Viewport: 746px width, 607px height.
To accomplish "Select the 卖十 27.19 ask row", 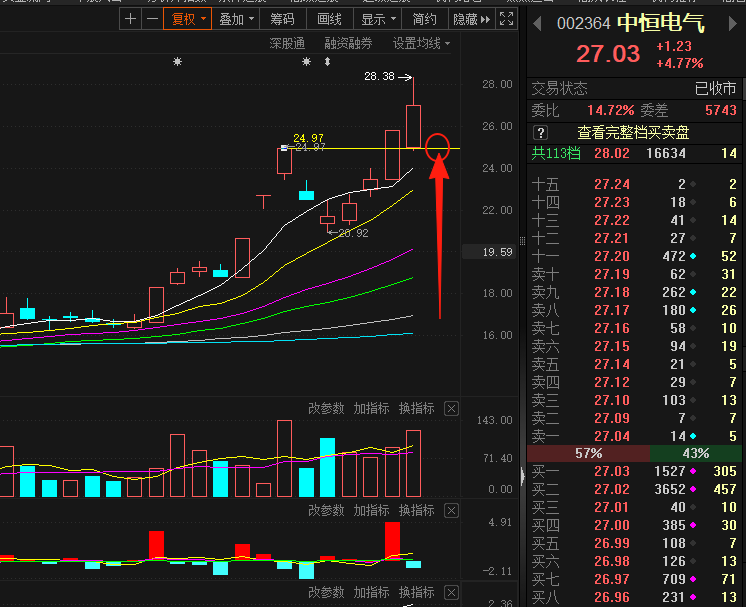I will pos(634,274).
